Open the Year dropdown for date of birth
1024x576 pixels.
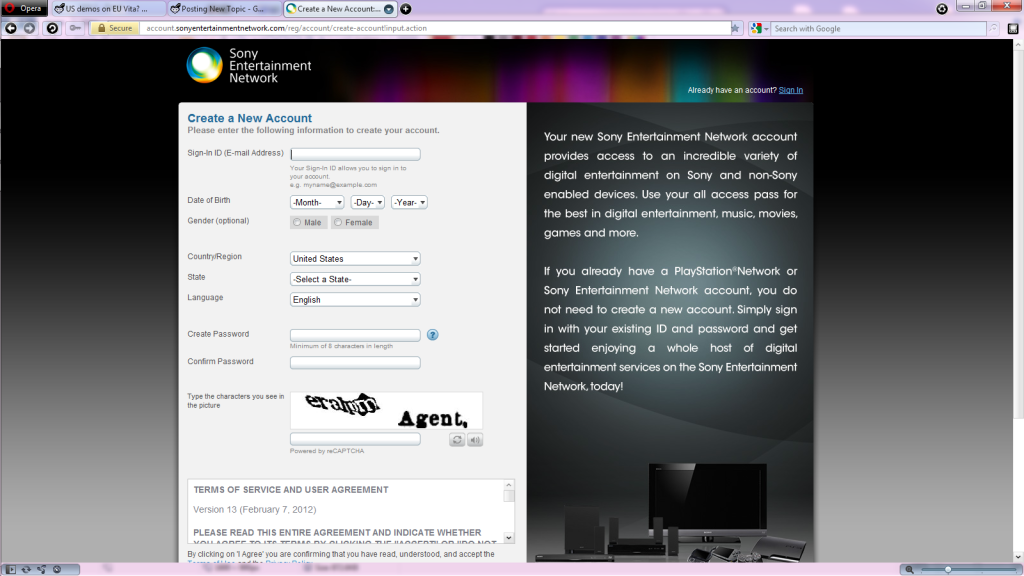coord(409,202)
